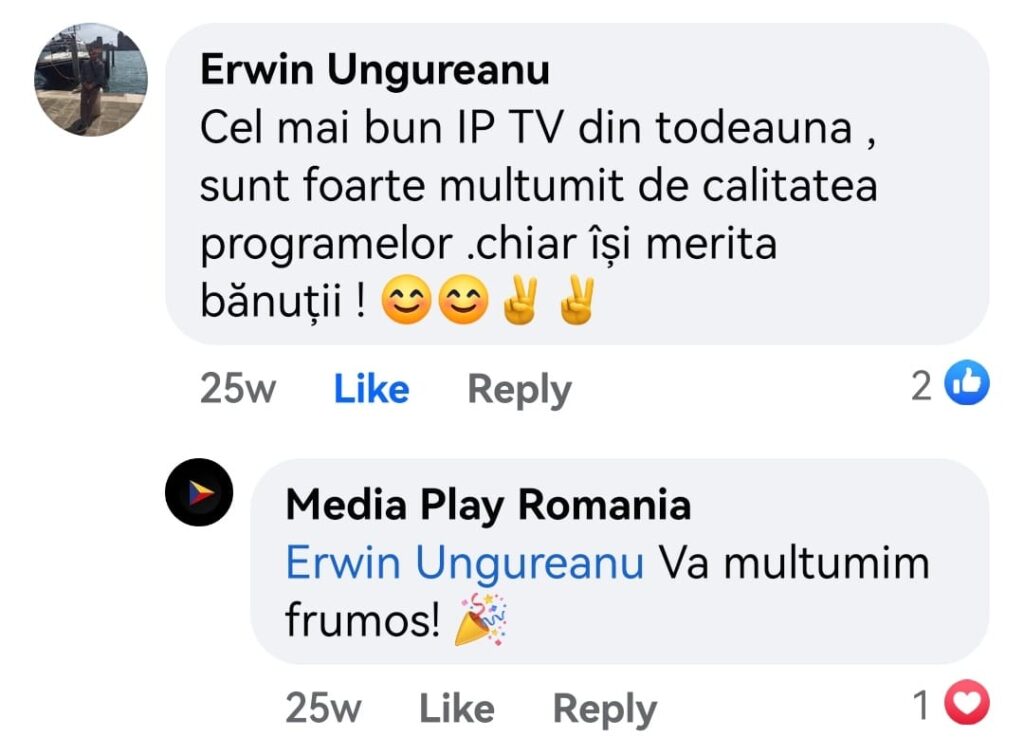Click the bold Erwin Ungureanu commenter name
This screenshot has width=1024, height=756.
pyautogui.click(x=375, y=69)
